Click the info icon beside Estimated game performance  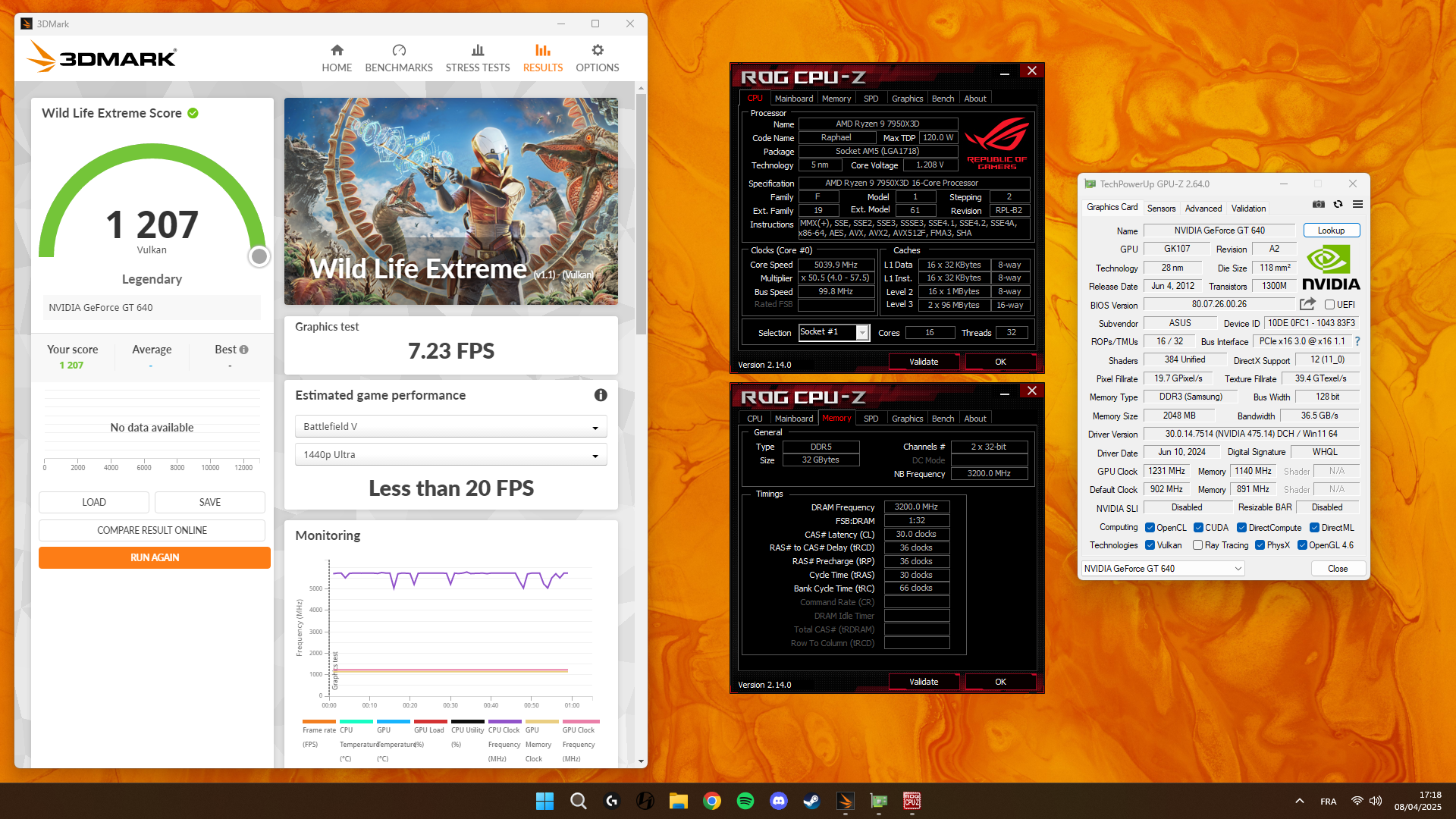pos(601,395)
